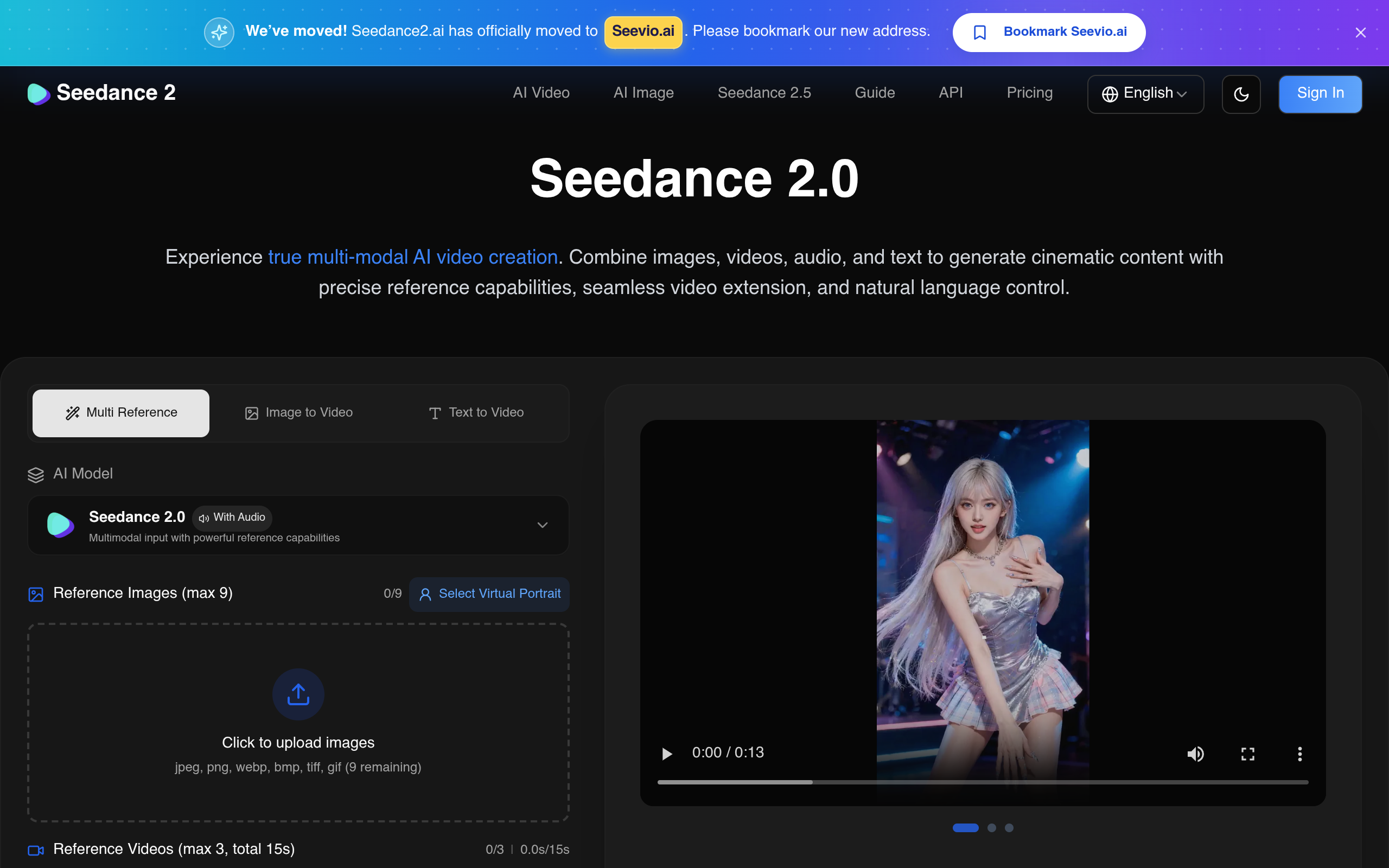Click the Select Virtual Portrait button
This screenshot has height=868, width=1389.
tap(489, 594)
